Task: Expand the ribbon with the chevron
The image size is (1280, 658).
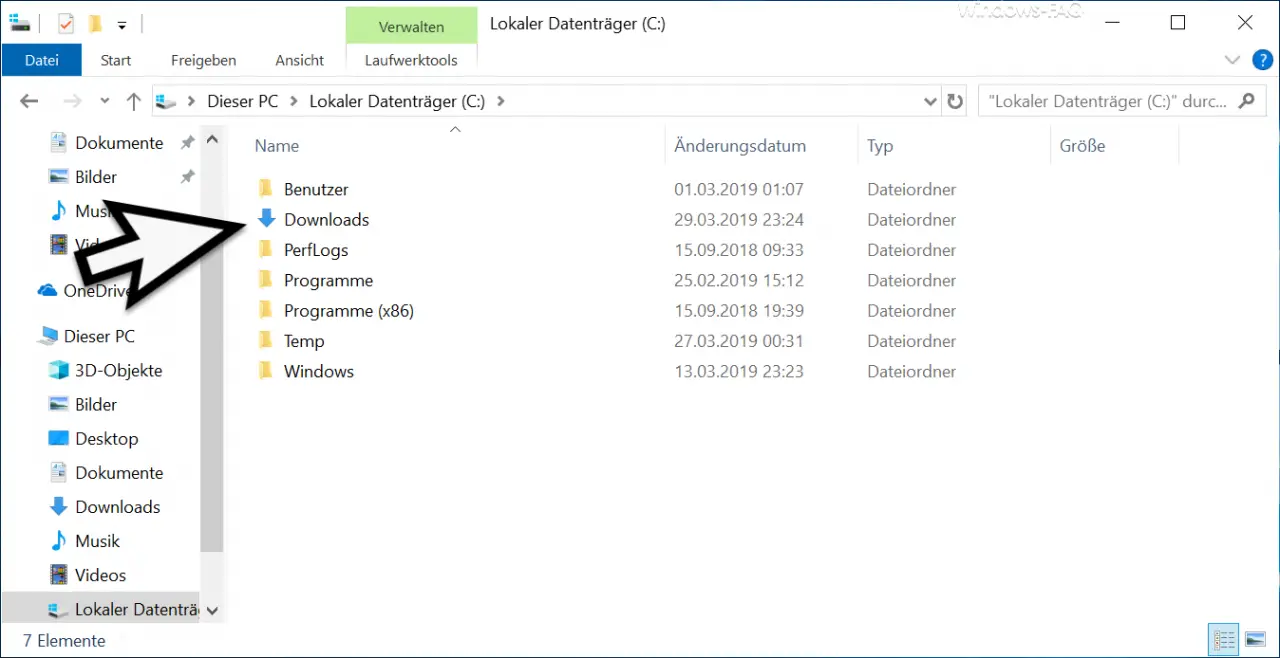Action: pyautogui.click(x=1232, y=60)
